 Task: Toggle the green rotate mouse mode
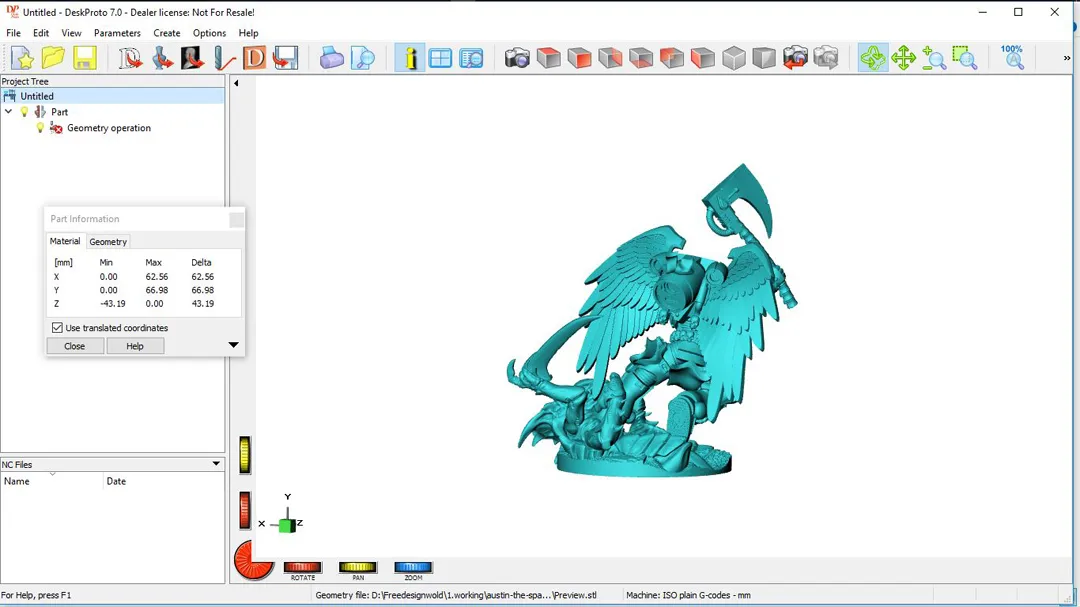(x=873, y=58)
